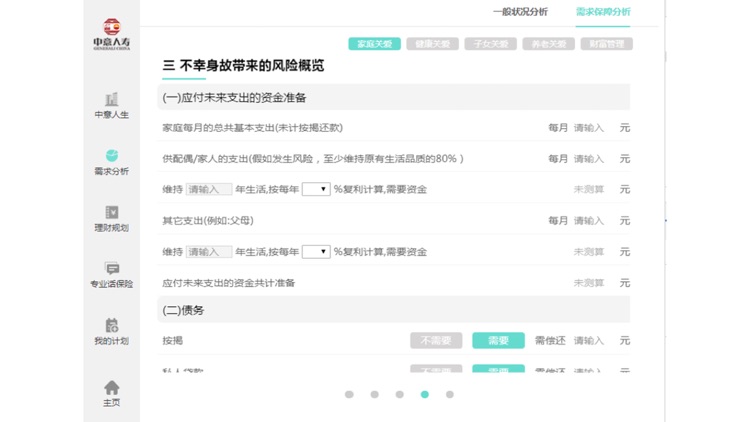The height and width of the screenshot is (422, 750).
Task: Click years input below 其它支出 row
Action: click(209, 252)
